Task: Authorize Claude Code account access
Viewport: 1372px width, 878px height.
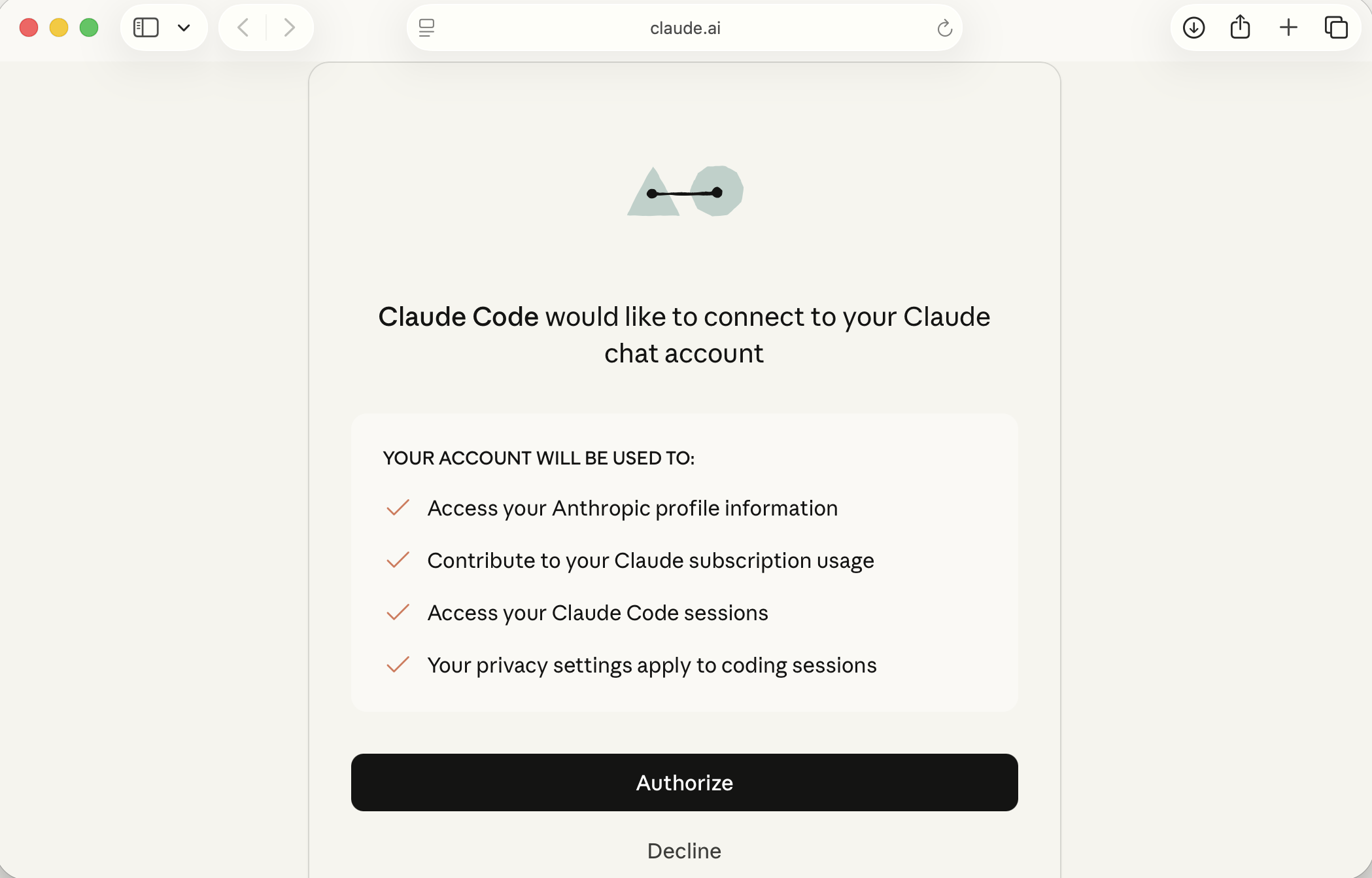Action: [x=684, y=782]
